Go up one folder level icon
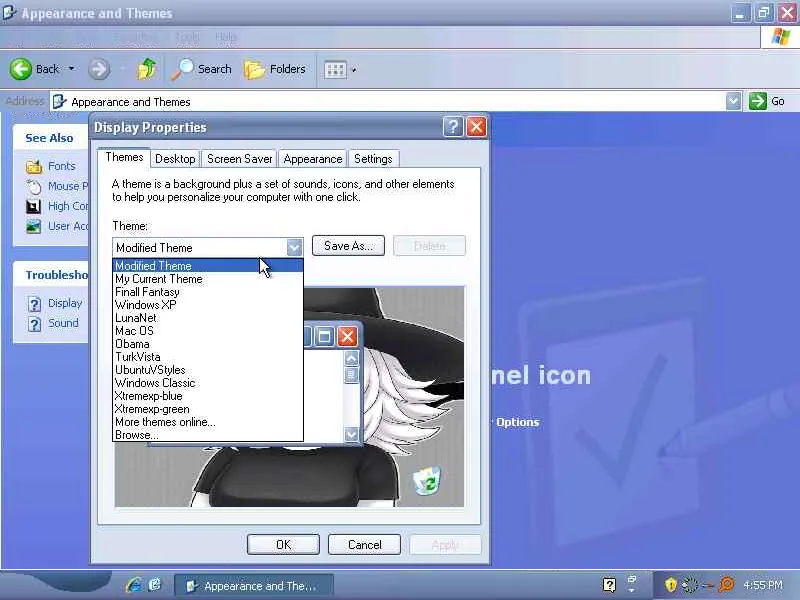800x600 pixels. [x=147, y=69]
